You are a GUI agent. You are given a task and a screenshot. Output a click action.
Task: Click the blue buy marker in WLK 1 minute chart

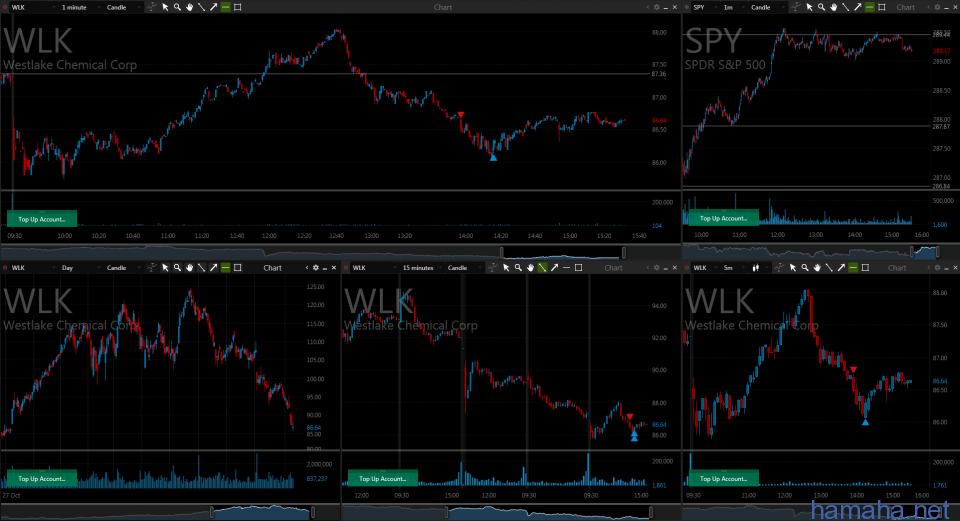coord(493,157)
